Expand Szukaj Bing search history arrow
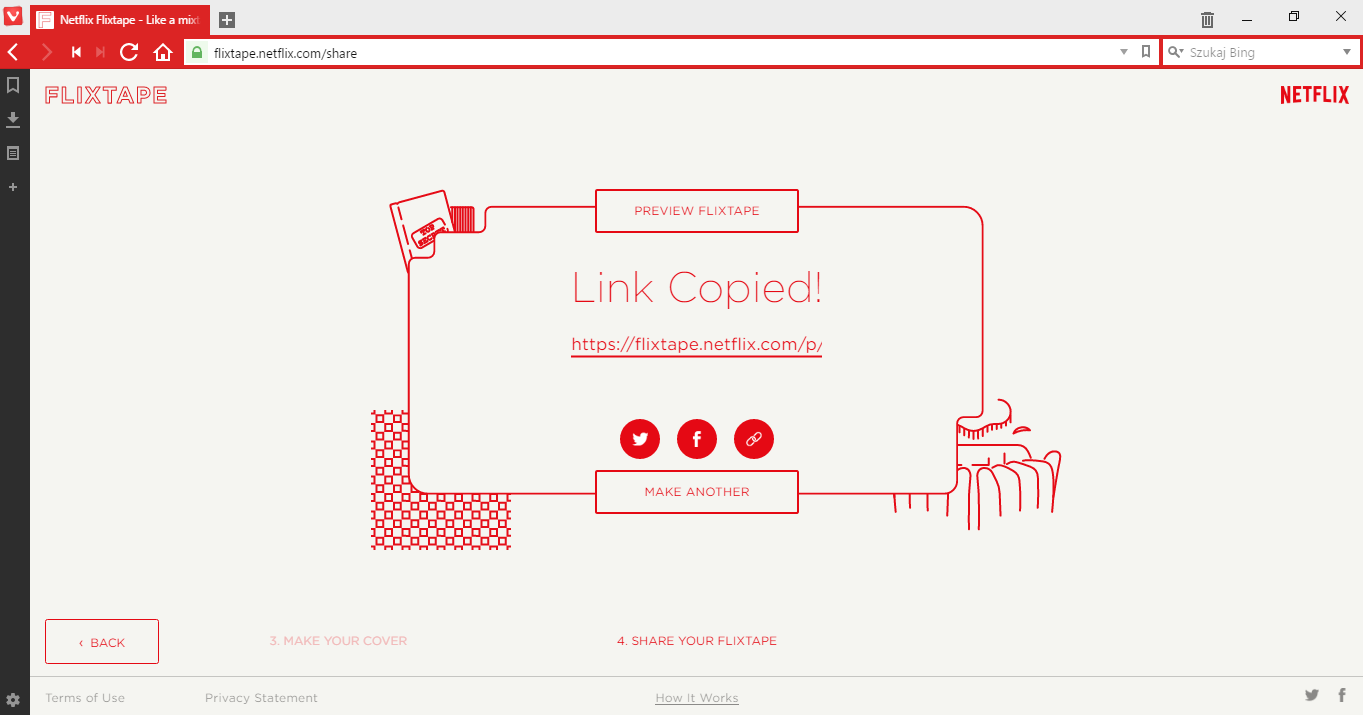This screenshot has width=1363, height=715. coord(1346,52)
